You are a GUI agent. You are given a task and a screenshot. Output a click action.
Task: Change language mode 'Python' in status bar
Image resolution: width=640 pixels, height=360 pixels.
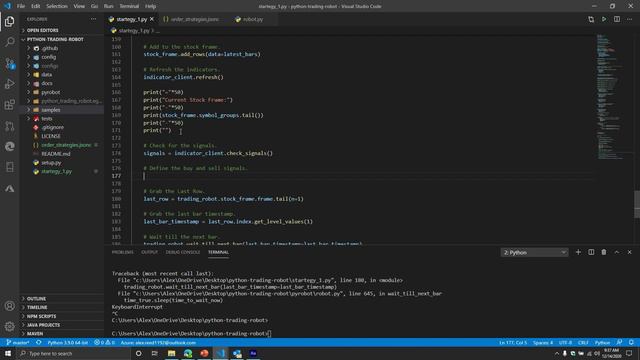tap(602, 342)
